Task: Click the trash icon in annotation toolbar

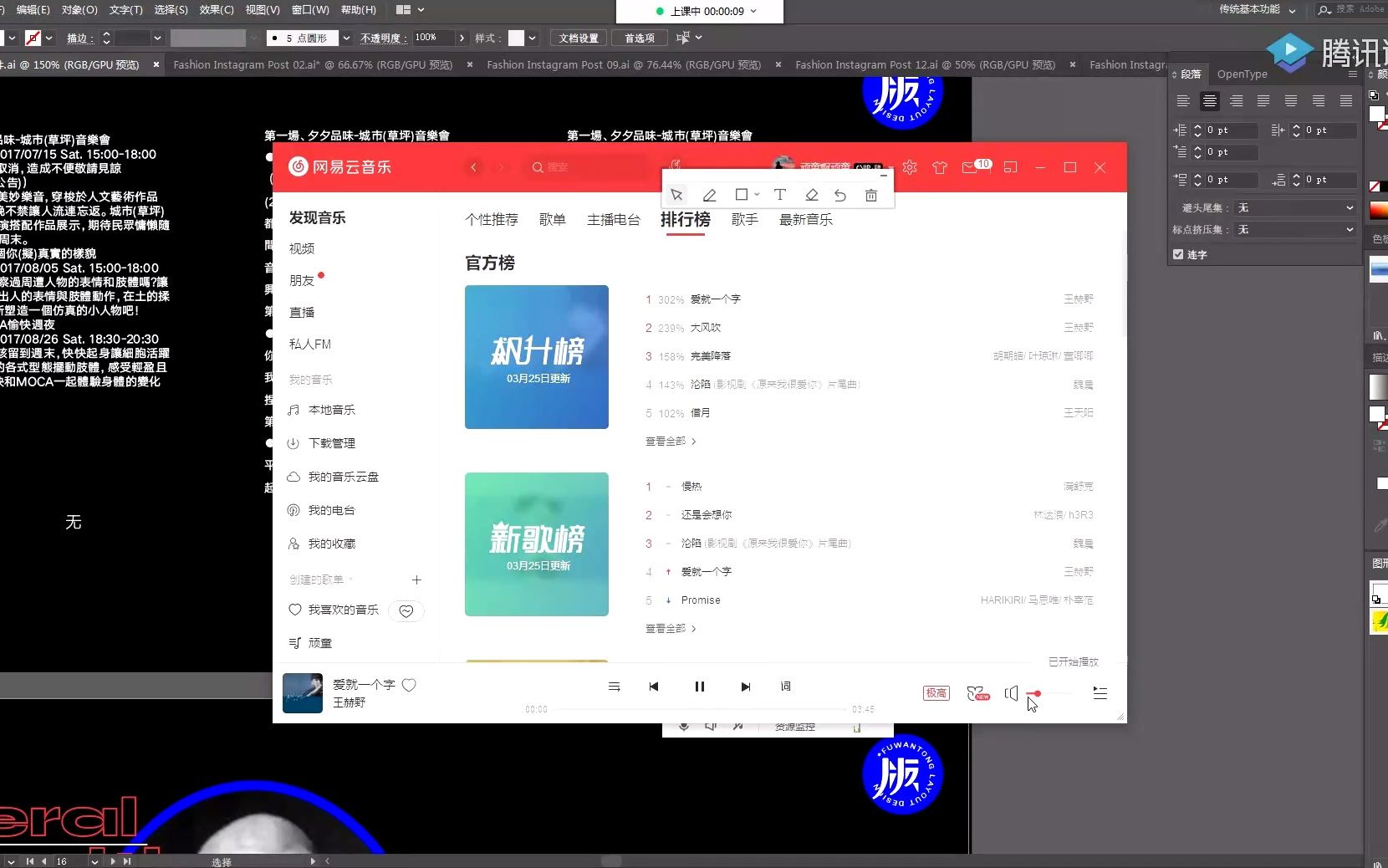Action: click(x=870, y=195)
